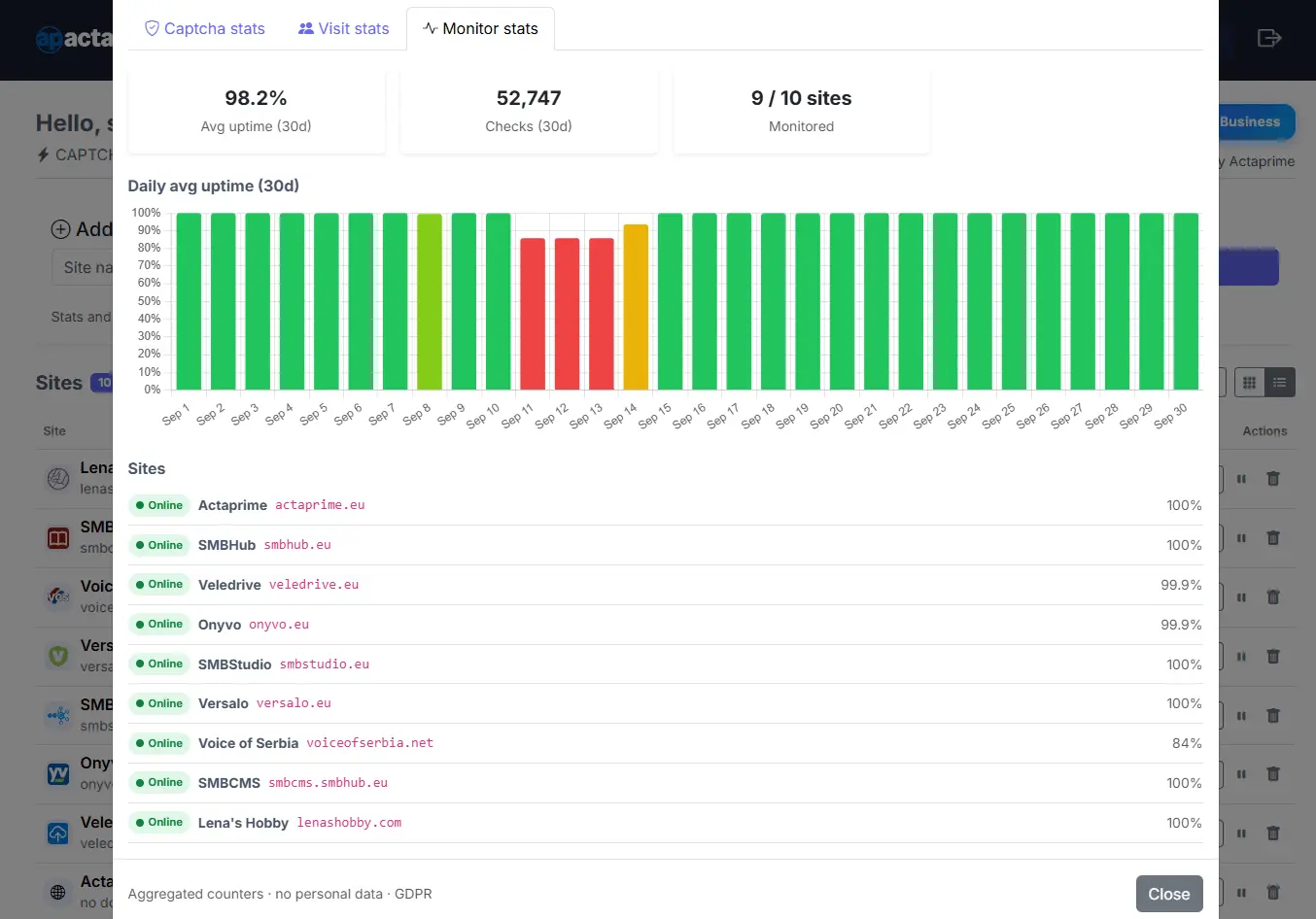Click the Checks 52,747 card
This screenshot has width=1316, height=919.
(529, 111)
